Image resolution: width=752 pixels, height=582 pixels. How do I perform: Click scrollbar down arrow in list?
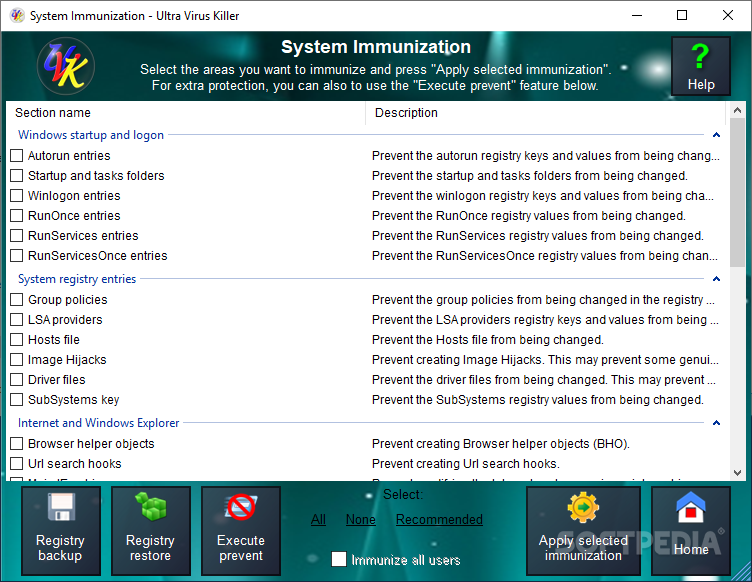[x=738, y=473]
